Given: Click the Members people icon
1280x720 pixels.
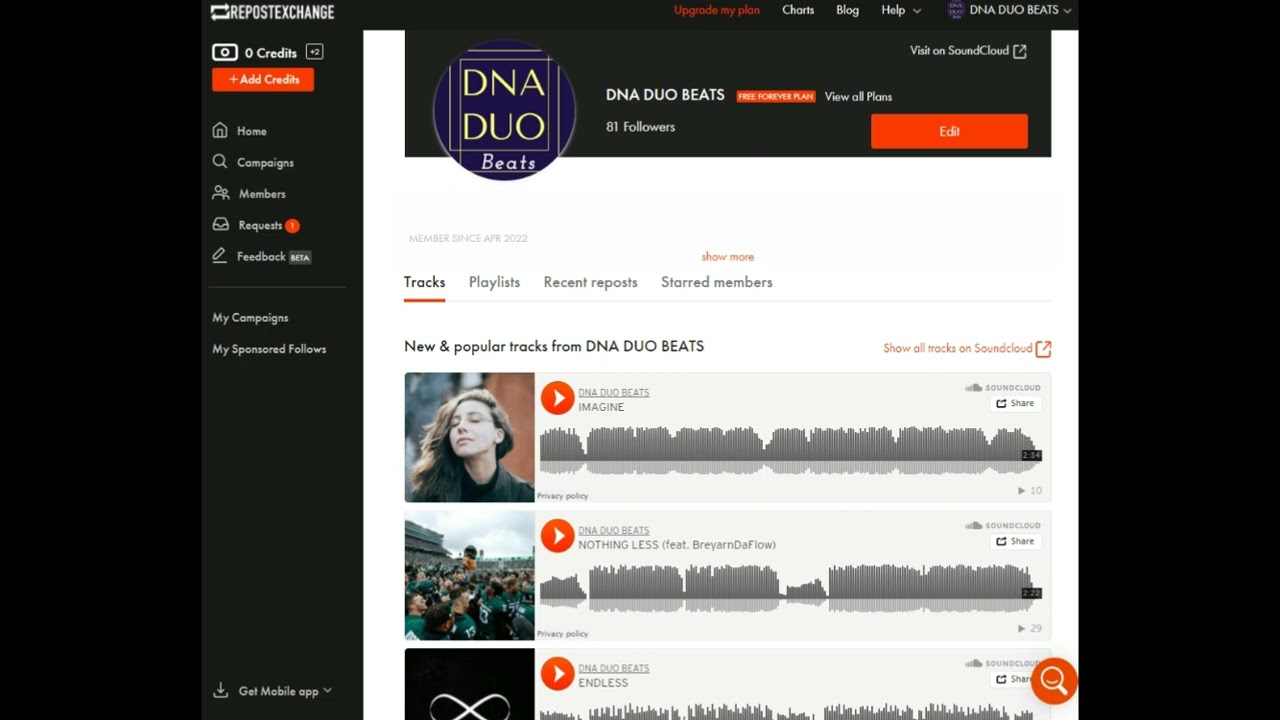Looking at the screenshot, I should tap(221, 193).
